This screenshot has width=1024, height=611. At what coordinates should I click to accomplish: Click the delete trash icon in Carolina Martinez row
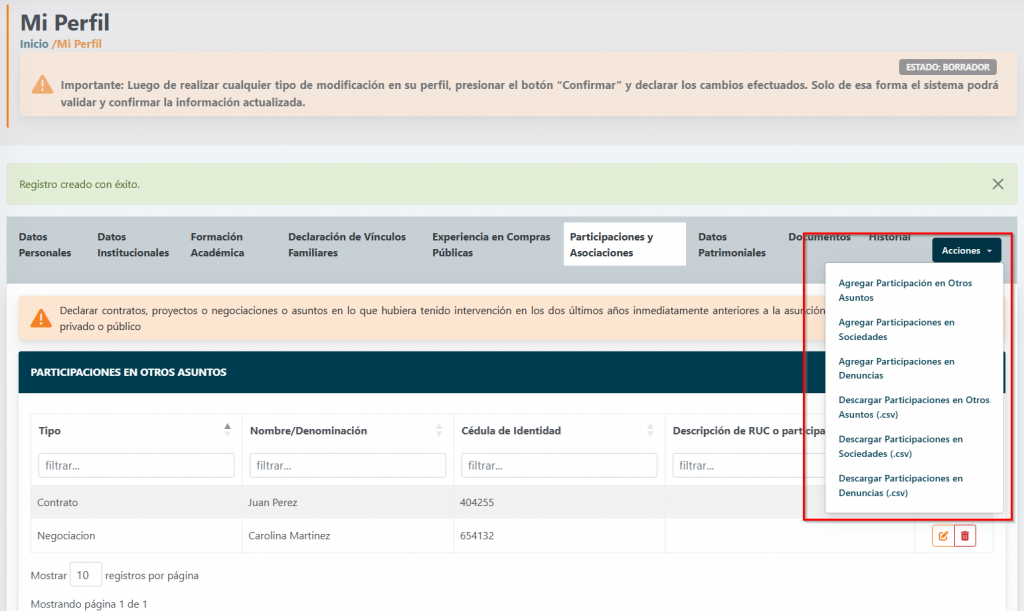(965, 536)
